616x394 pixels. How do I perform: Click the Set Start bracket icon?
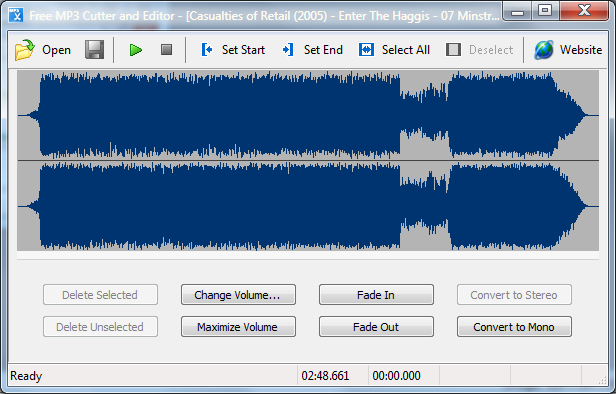207,50
